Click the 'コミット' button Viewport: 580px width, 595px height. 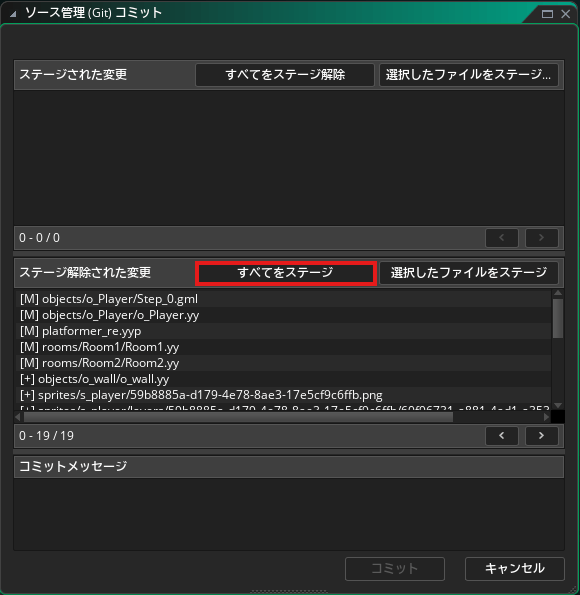tap(395, 568)
